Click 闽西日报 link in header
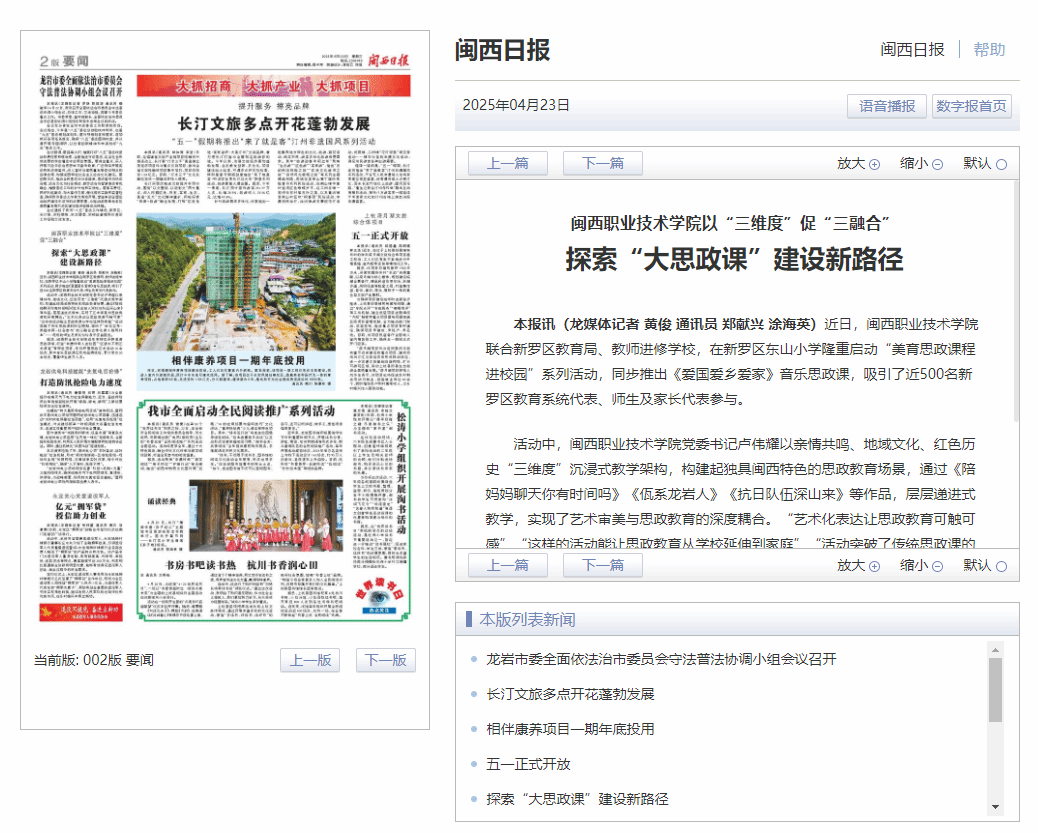The height and width of the screenshot is (833, 1038). [x=912, y=49]
